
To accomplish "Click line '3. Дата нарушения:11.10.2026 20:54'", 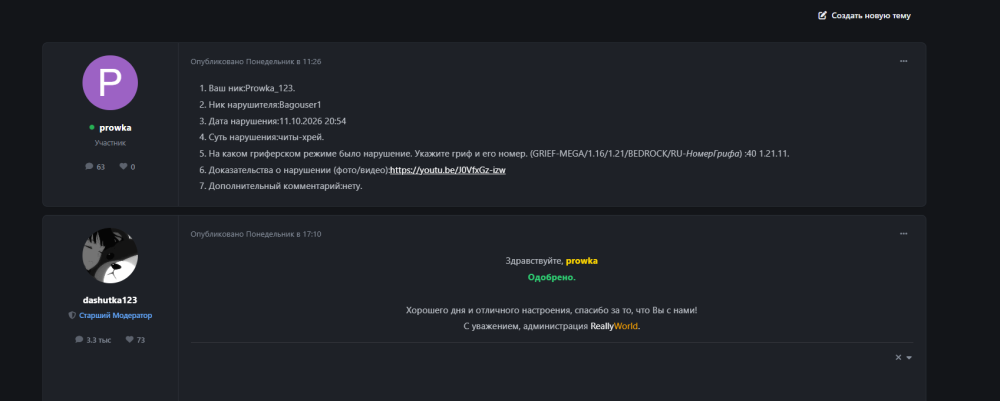I will (272, 120).
